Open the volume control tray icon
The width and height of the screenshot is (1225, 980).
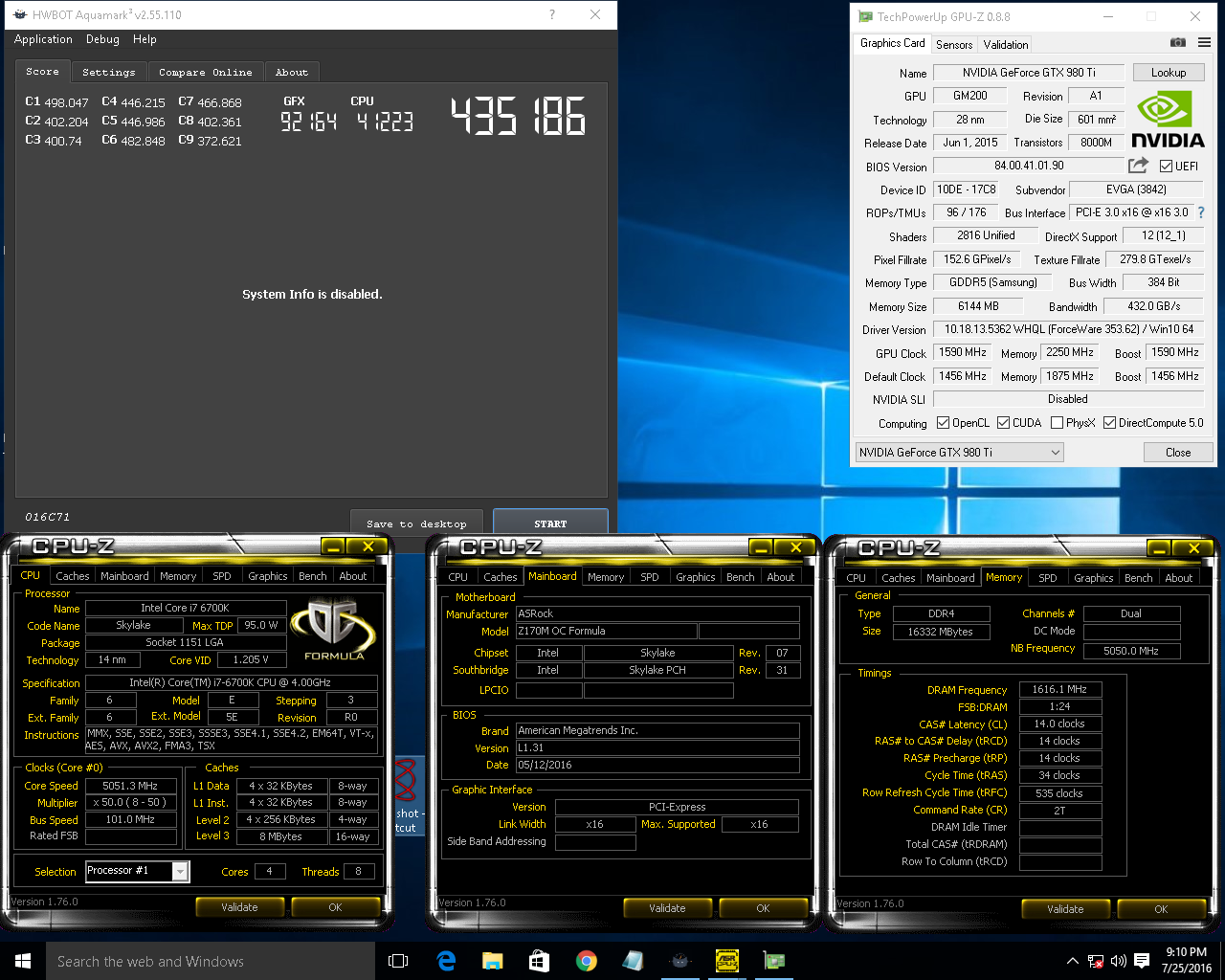click(1118, 961)
